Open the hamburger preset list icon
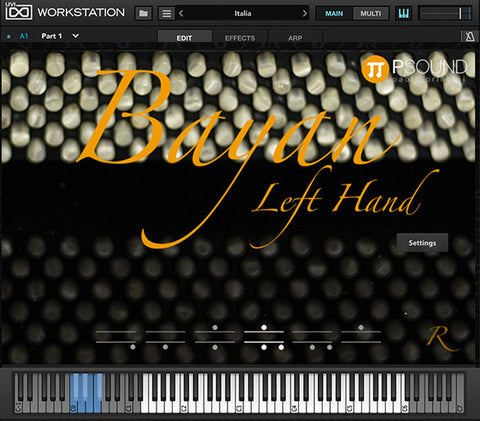Viewport: 480px width, 421px height. tap(167, 13)
